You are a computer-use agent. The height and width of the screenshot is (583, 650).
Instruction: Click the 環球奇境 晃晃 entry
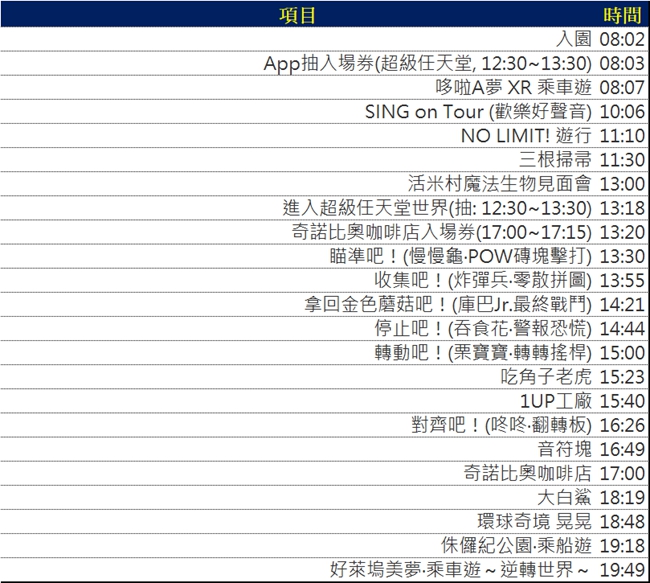coord(534,521)
